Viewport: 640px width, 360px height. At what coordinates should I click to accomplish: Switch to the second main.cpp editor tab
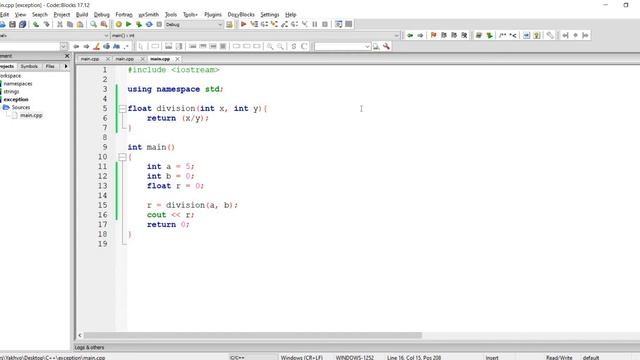coord(124,59)
